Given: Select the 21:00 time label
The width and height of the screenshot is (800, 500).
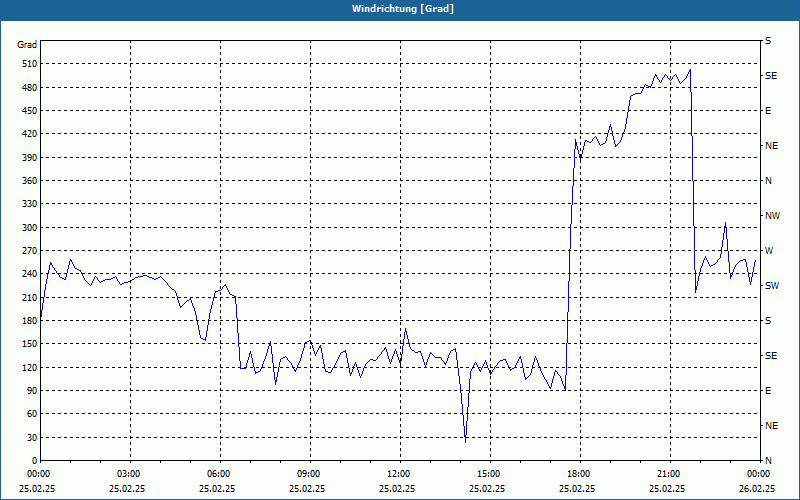Looking at the screenshot, I should pos(667,474).
